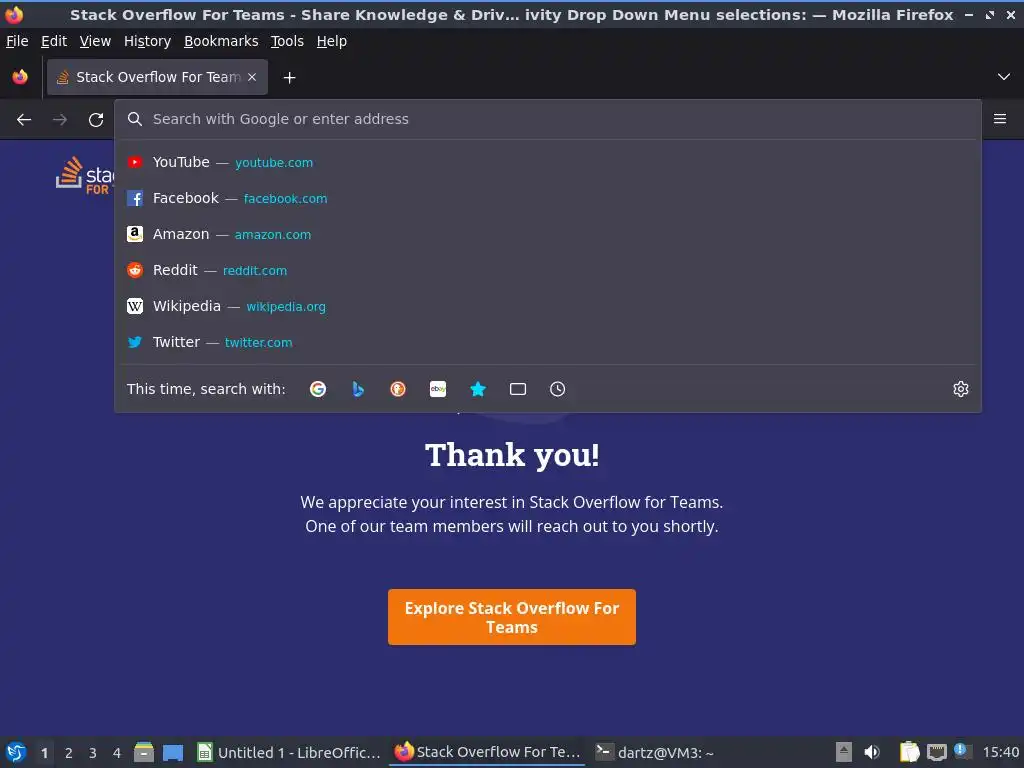Search this time with DuckDuckGo icon

pyautogui.click(x=398, y=389)
